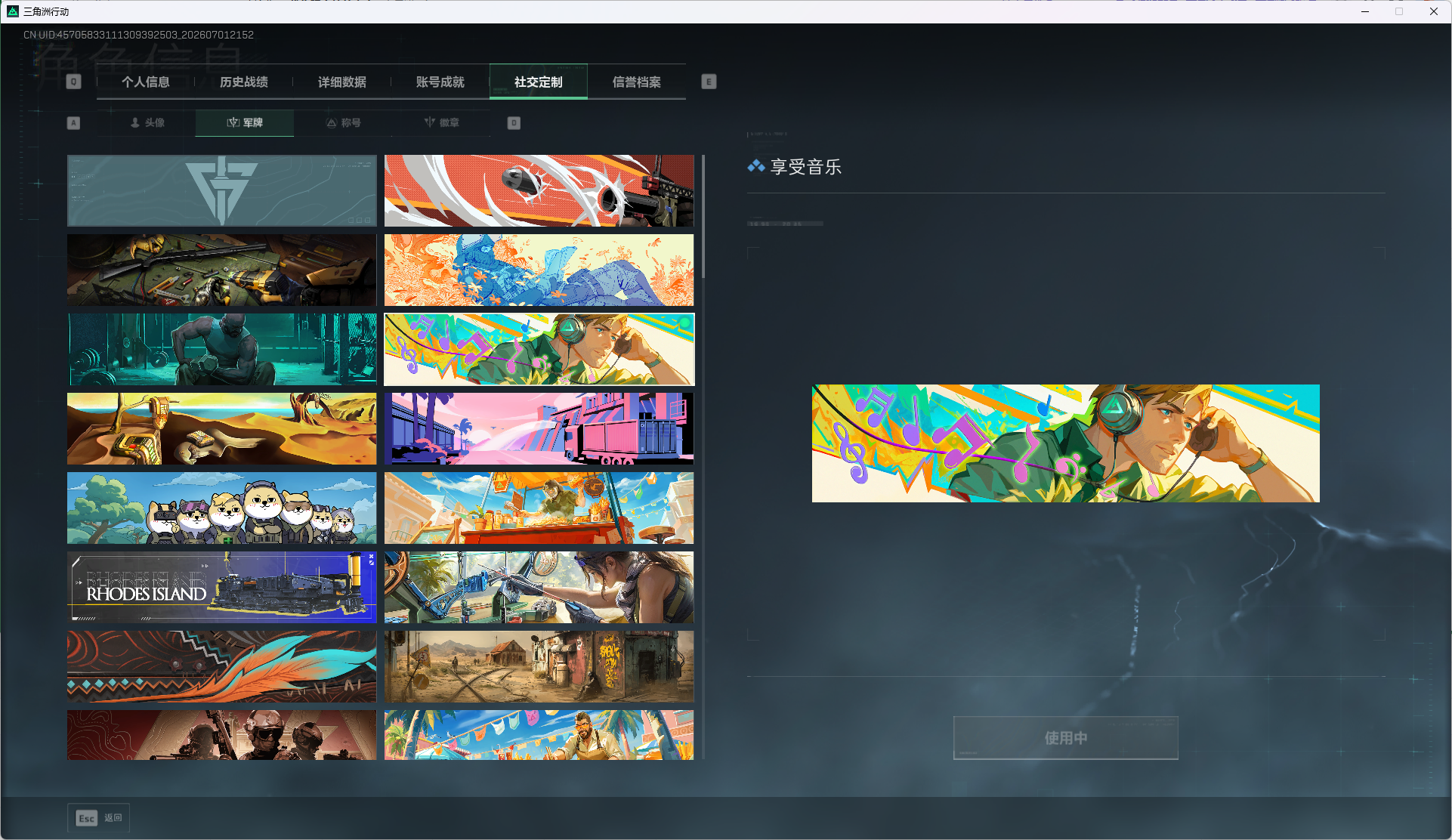Click the E key next-tab icon
The image size is (1452, 840).
click(709, 82)
